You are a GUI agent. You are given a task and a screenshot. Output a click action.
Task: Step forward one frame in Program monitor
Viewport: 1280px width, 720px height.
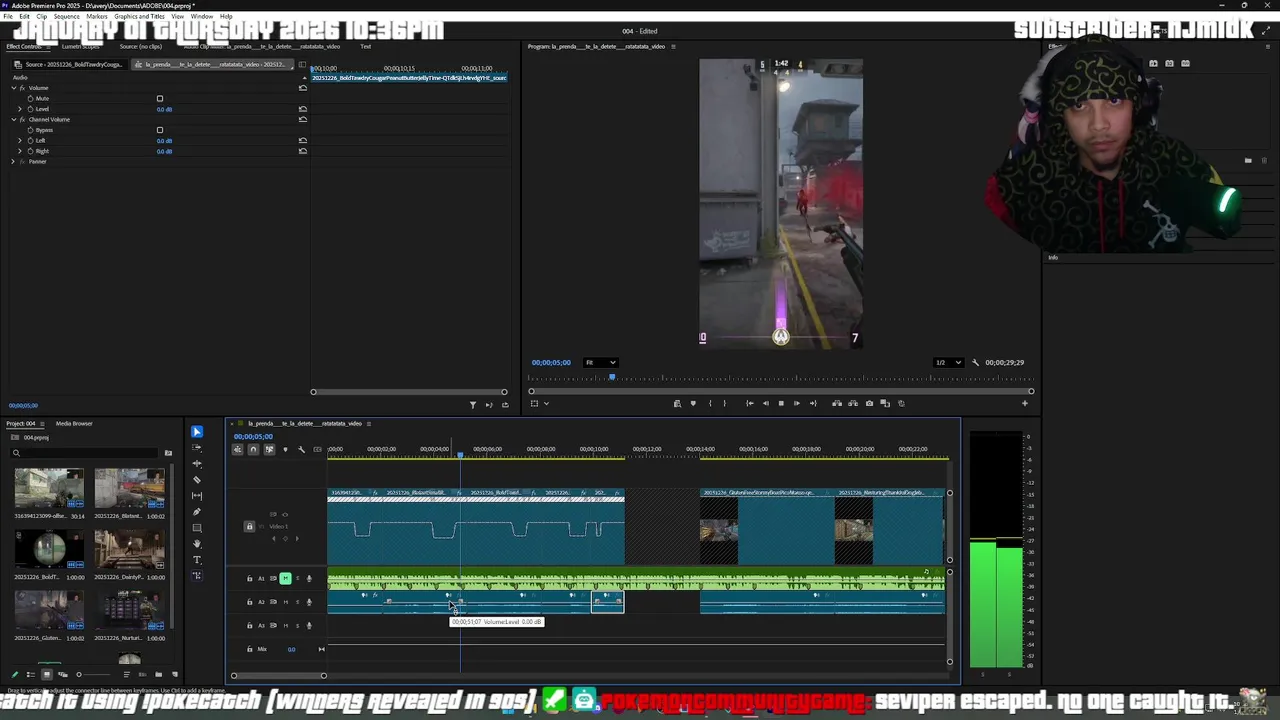click(x=797, y=403)
